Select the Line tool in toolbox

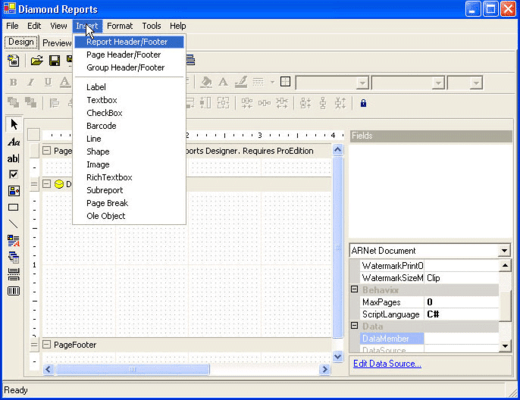(x=13, y=224)
